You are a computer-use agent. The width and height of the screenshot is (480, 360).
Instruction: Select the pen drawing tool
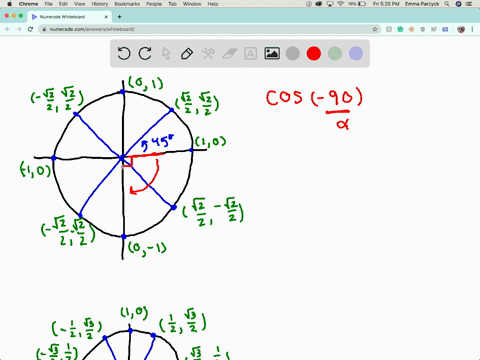[187, 53]
